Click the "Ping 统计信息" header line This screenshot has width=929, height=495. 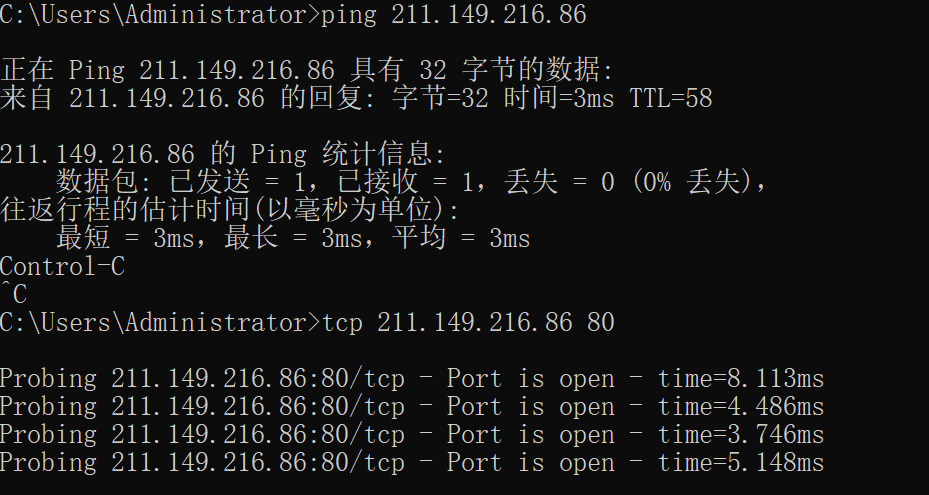[222, 155]
